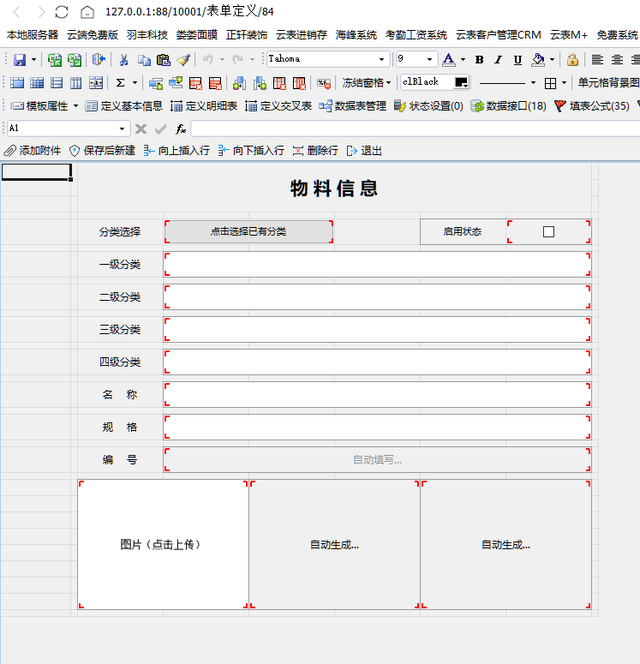Switch to the 考勤工资系统 tab
640x664 pixels.
tap(416, 35)
